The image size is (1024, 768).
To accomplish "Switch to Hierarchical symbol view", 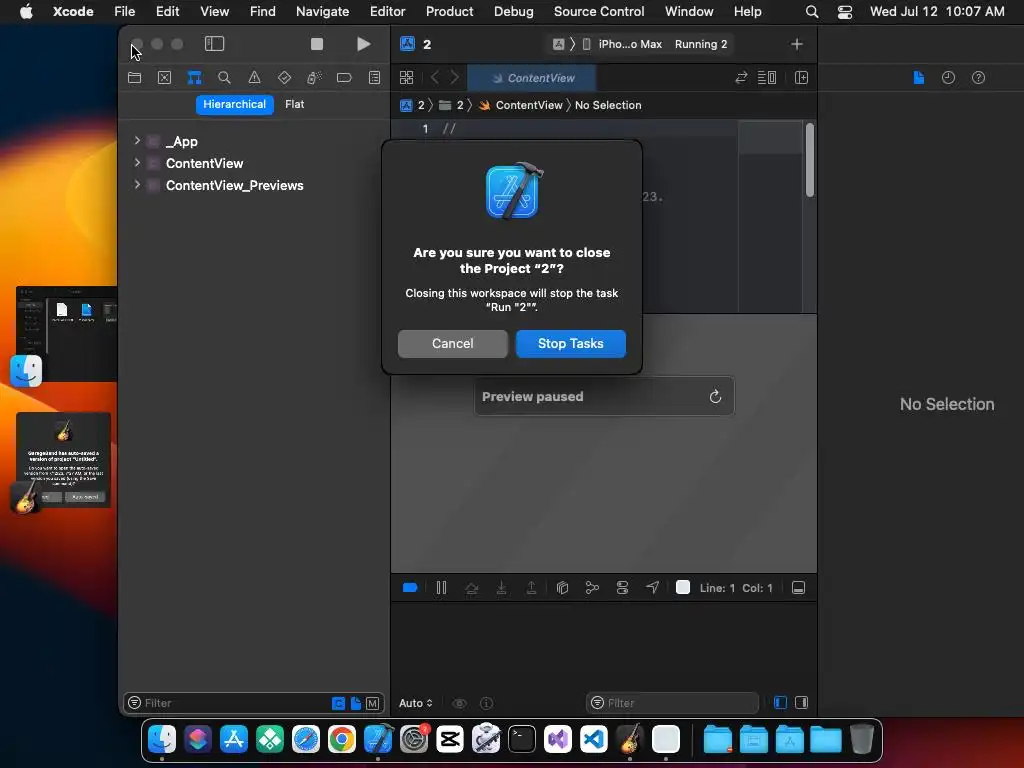I will [234, 104].
